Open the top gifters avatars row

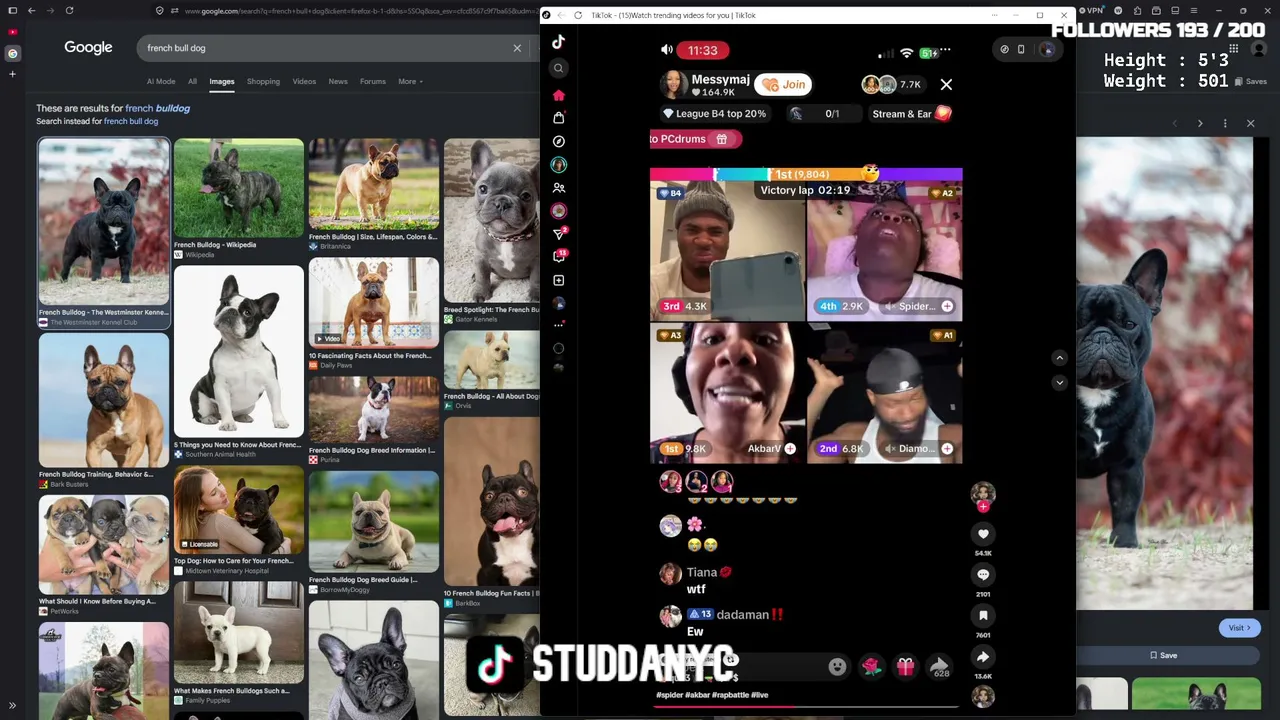point(698,482)
